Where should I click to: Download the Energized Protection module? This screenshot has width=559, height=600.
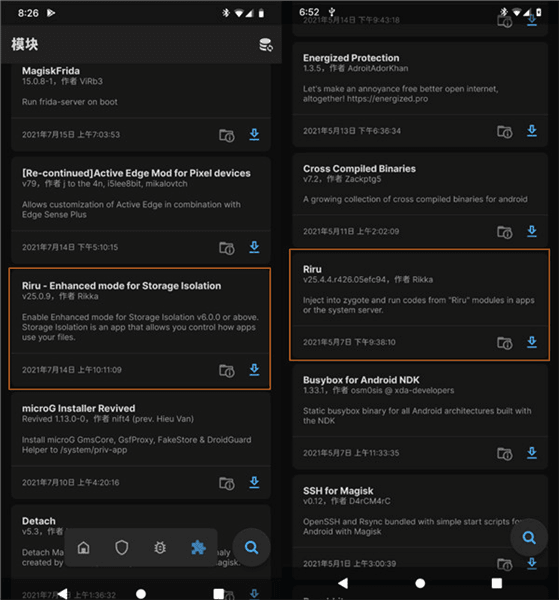point(531,131)
